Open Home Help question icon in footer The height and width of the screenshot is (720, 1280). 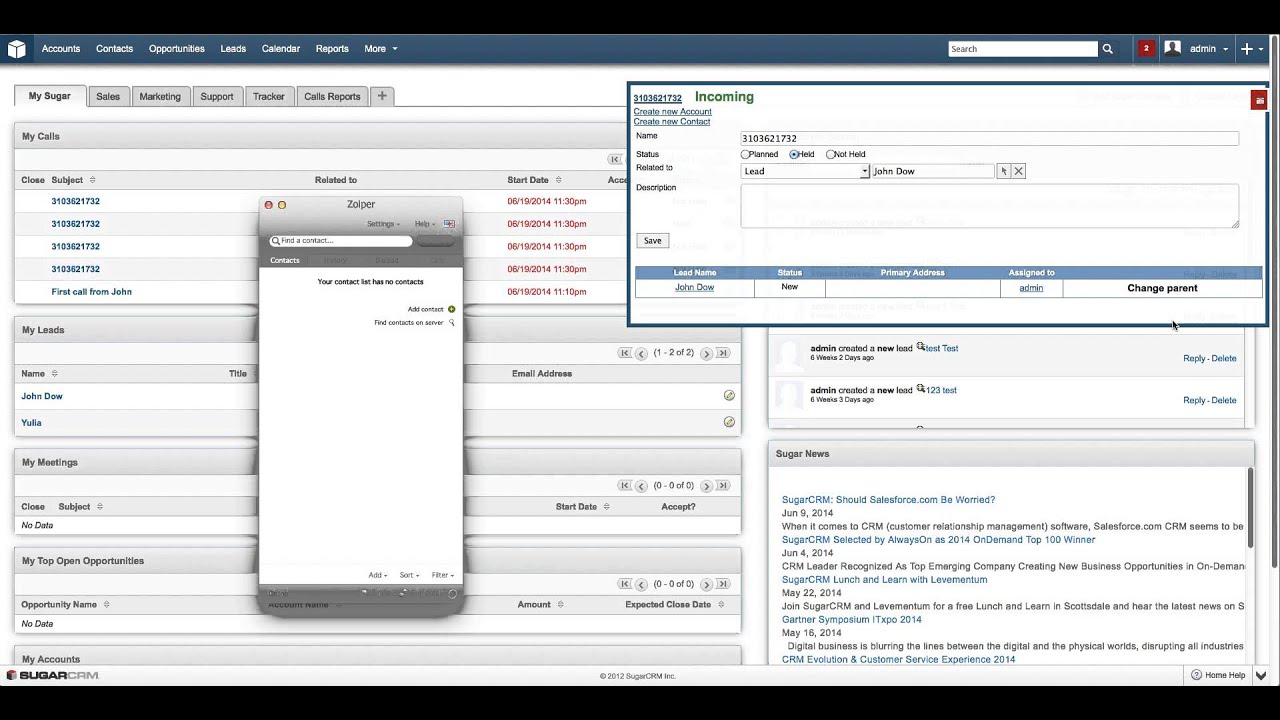click(x=1196, y=675)
